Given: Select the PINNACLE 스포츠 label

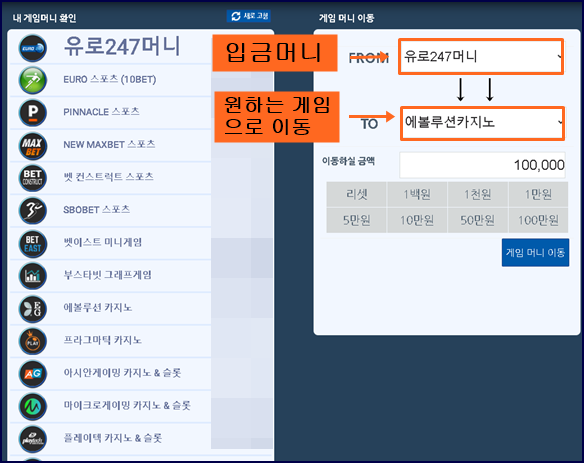Looking at the screenshot, I should 101,112.
